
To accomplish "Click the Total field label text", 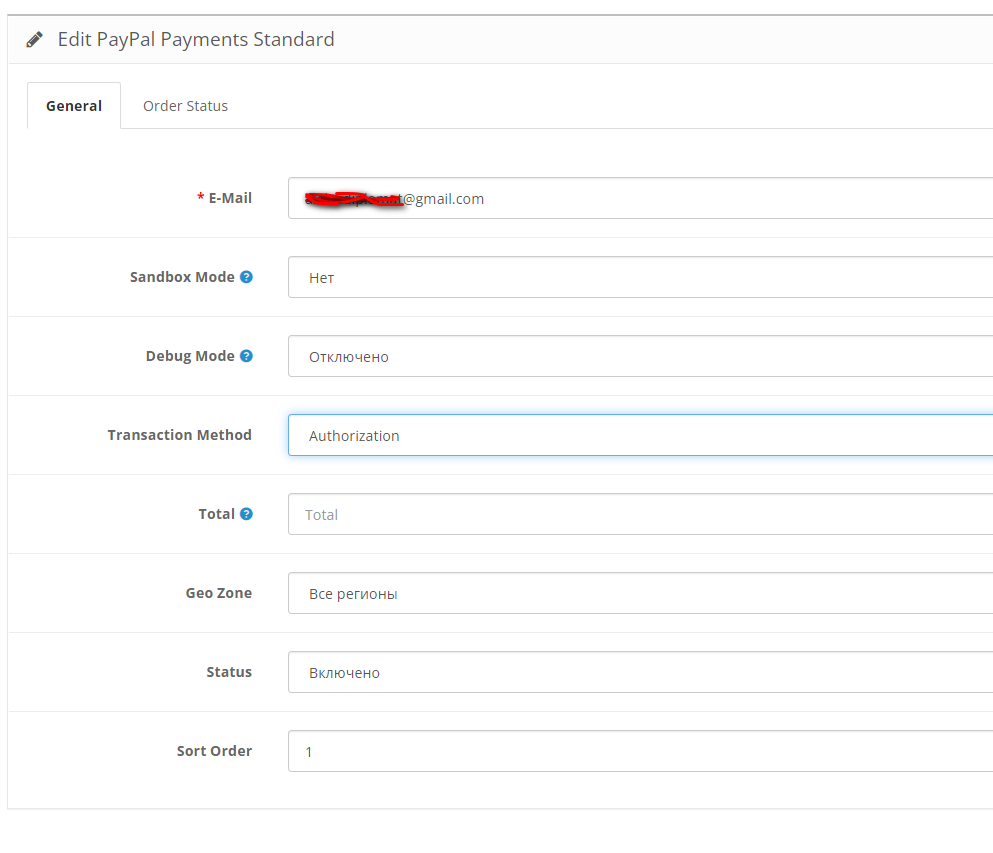I will click(x=217, y=514).
